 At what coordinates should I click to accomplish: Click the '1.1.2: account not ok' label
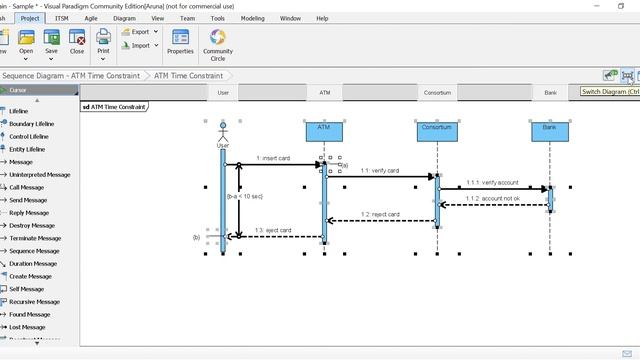click(493, 198)
